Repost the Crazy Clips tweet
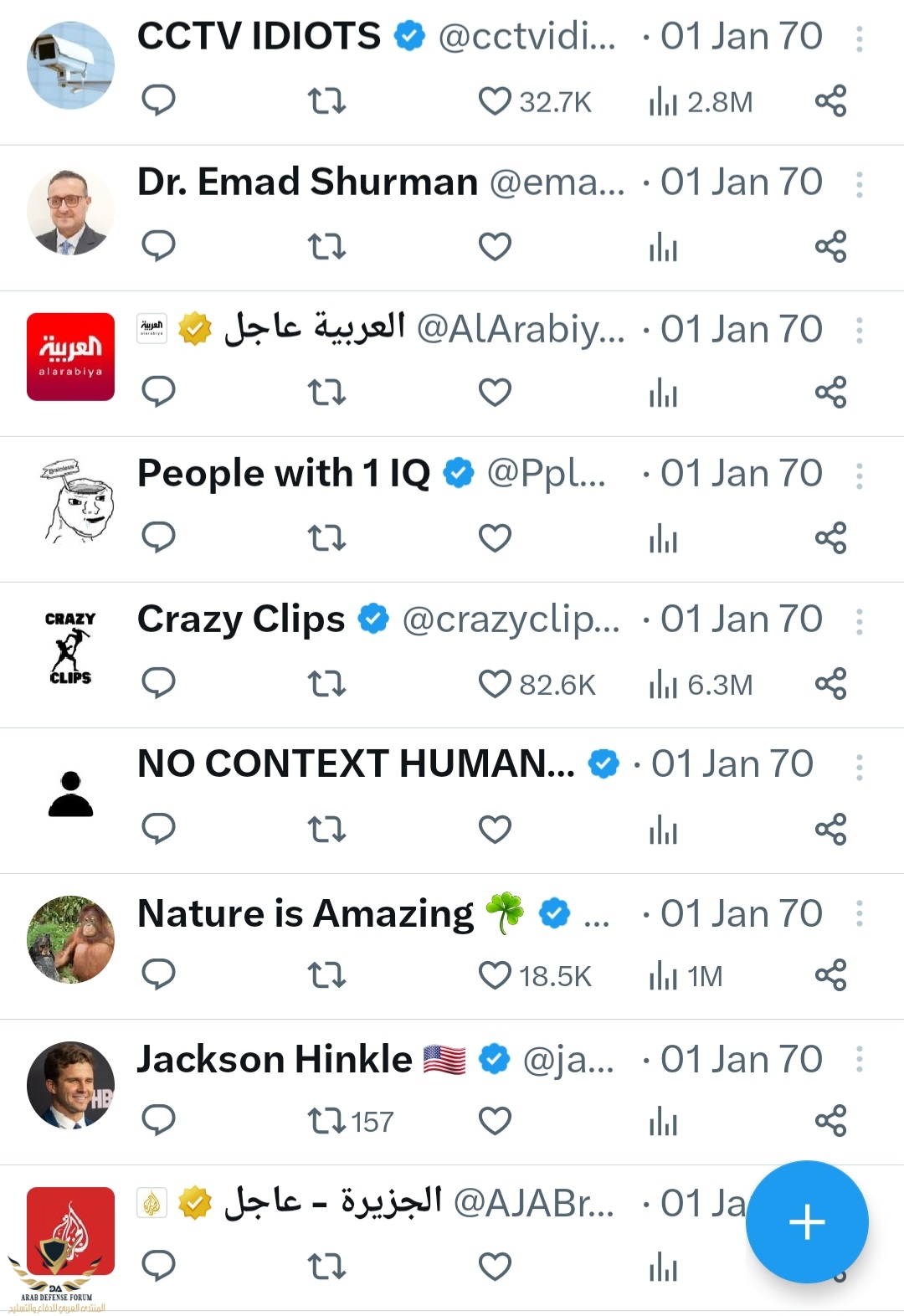 pos(326,683)
